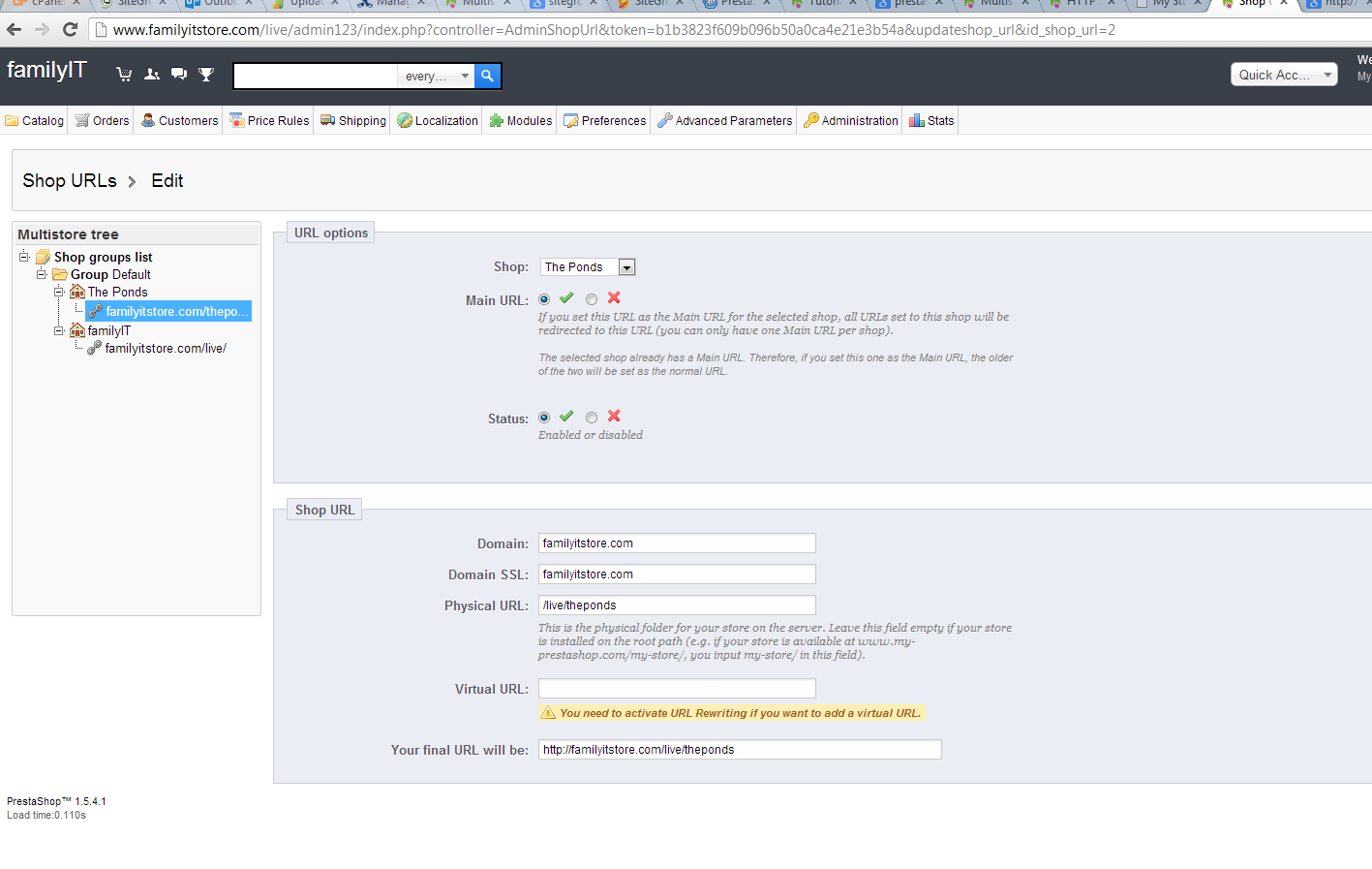
Task: Open the Customers menu
Action: click(180, 121)
